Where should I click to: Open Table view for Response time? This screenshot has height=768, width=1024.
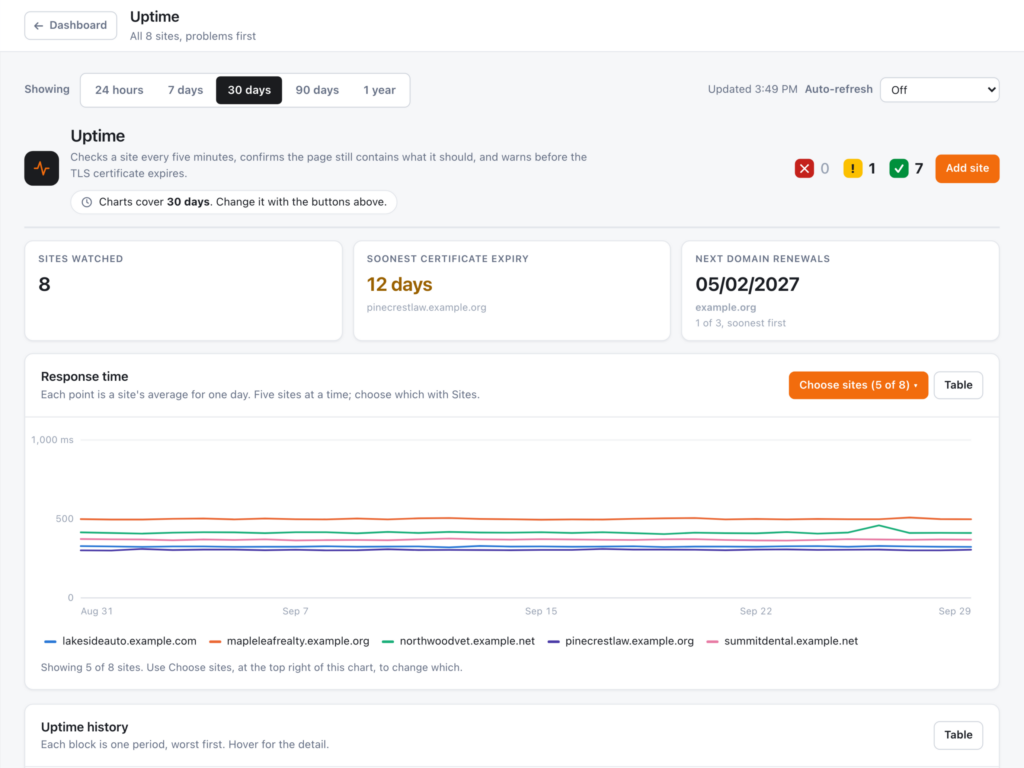(958, 385)
